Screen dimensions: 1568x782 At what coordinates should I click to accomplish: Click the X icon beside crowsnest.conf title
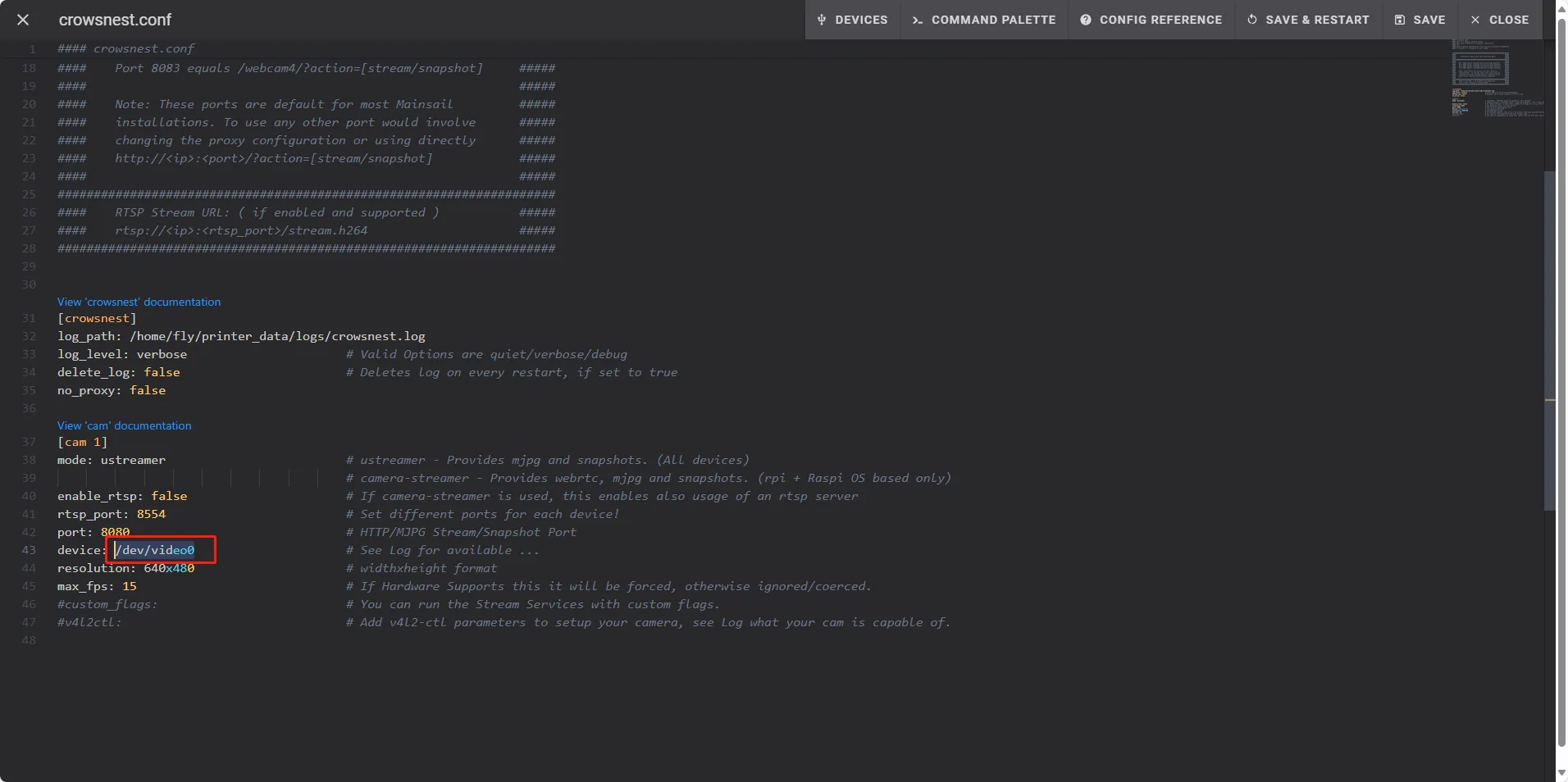23,20
